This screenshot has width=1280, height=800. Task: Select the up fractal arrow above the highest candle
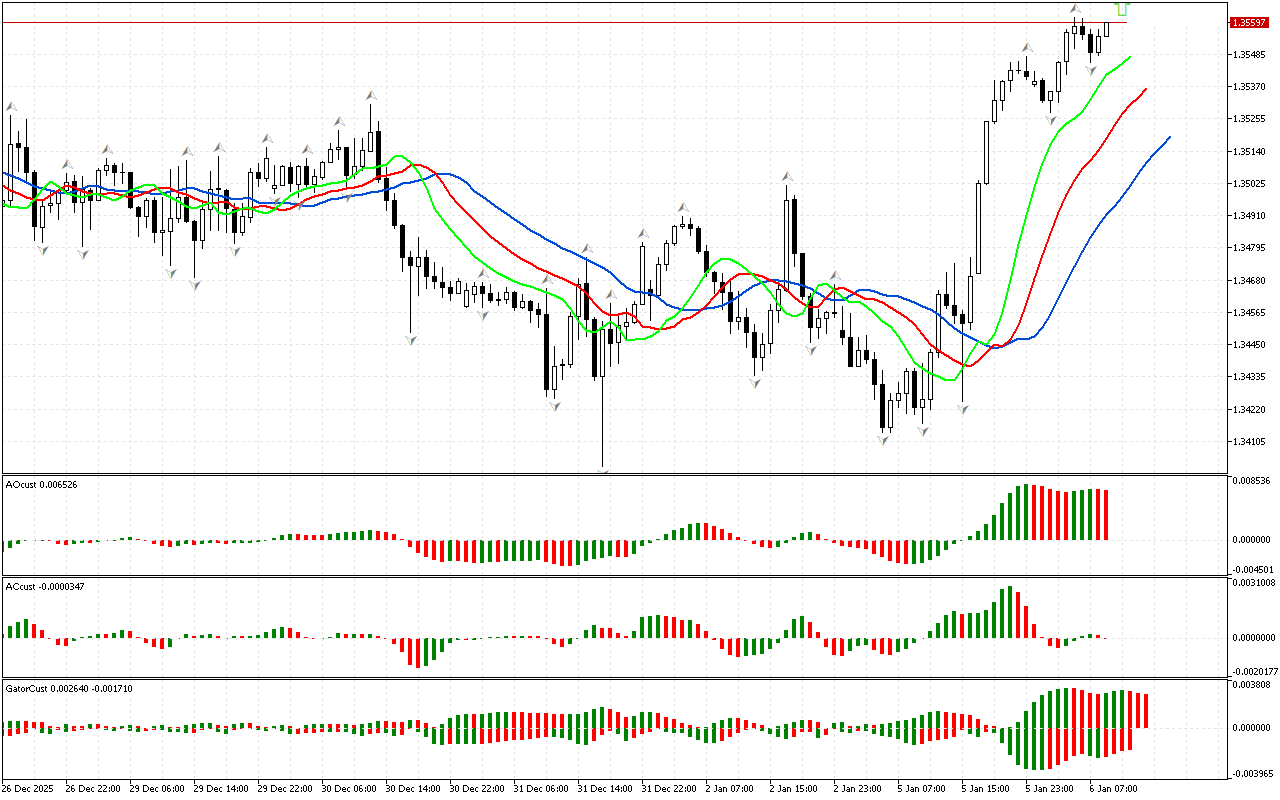[x=1076, y=9]
